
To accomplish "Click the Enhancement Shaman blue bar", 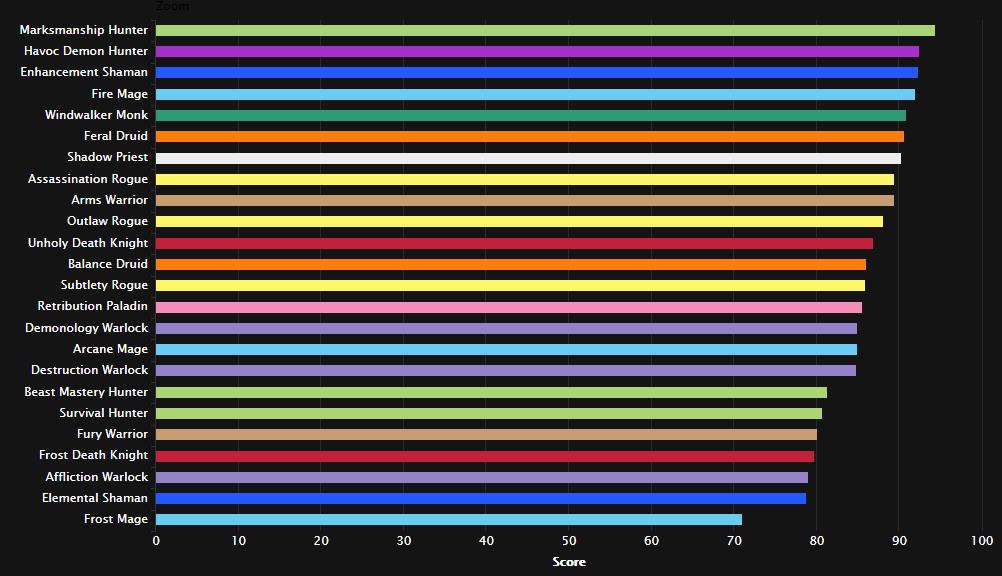I will [x=537, y=73].
